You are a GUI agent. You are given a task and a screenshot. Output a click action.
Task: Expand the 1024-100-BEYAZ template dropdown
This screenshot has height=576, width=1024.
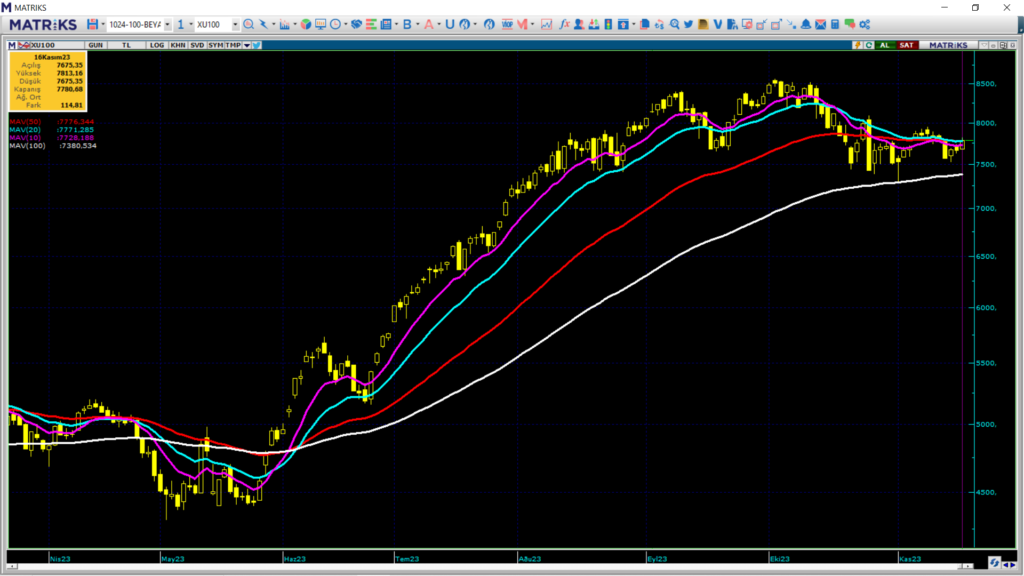point(166,24)
